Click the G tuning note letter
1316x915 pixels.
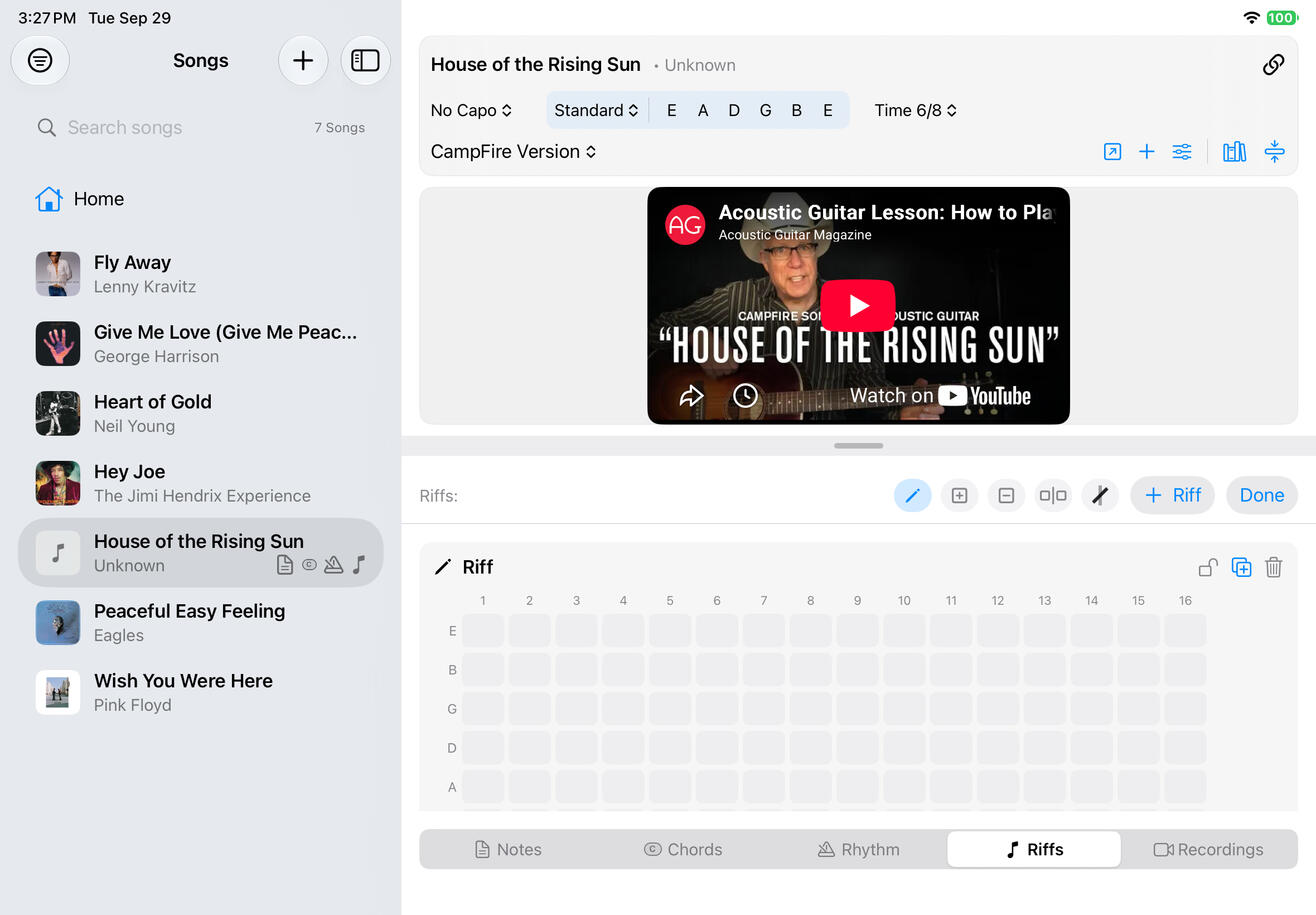(x=765, y=110)
